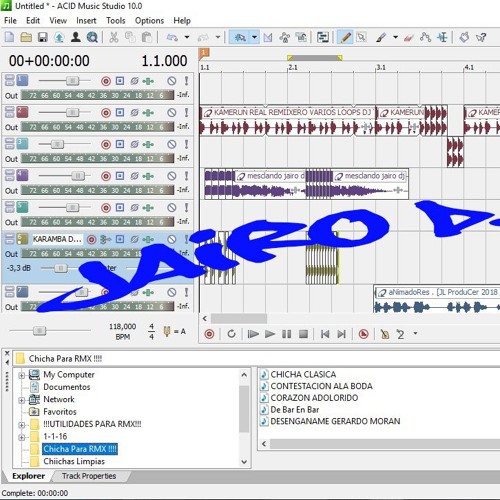
Task: Open the snapping options dropdown arrow
Action: coord(254,37)
